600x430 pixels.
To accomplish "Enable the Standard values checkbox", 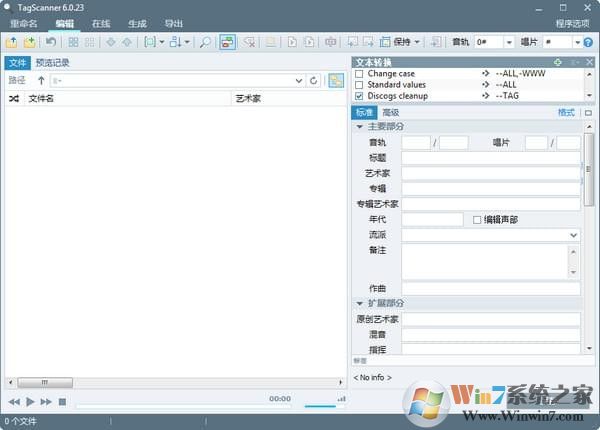I will (x=359, y=85).
